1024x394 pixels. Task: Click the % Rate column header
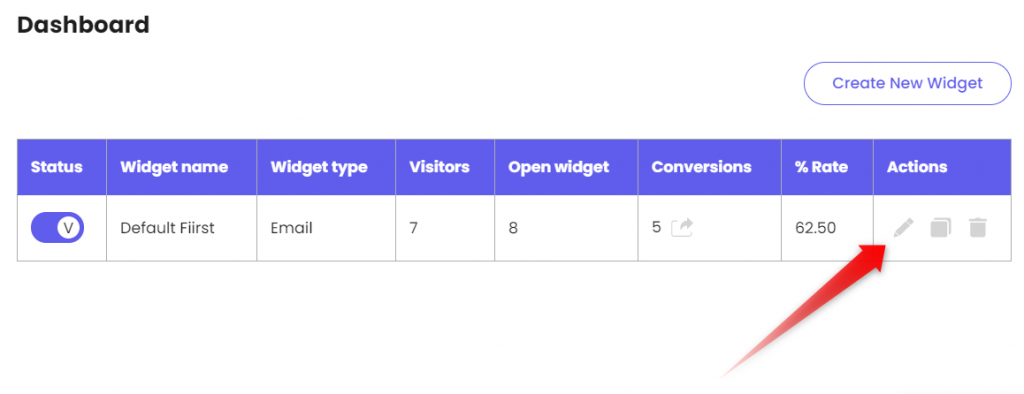click(x=821, y=167)
